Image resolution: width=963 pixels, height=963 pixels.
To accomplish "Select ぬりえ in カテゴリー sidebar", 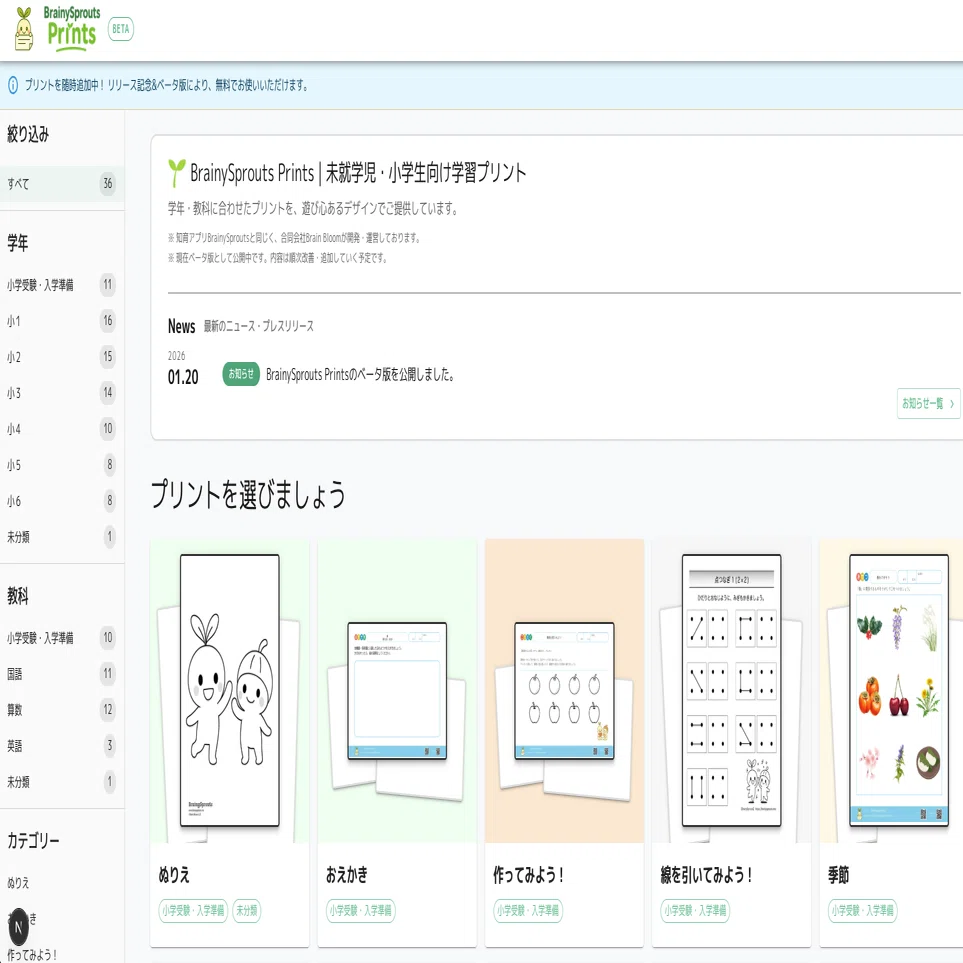I will click(x=62, y=883).
